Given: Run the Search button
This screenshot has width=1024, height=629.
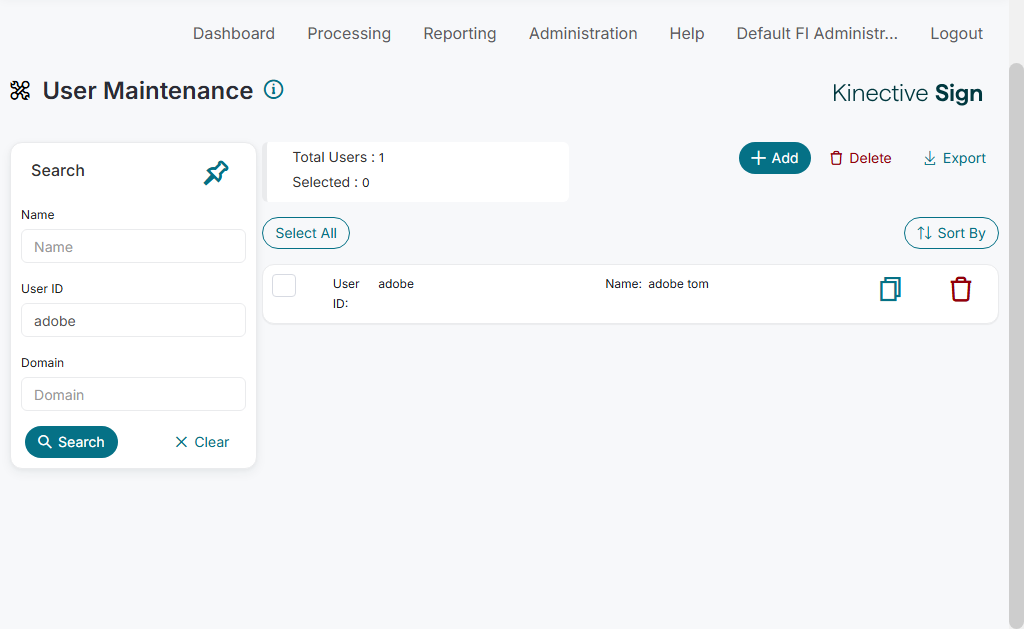Looking at the screenshot, I should (71, 442).
